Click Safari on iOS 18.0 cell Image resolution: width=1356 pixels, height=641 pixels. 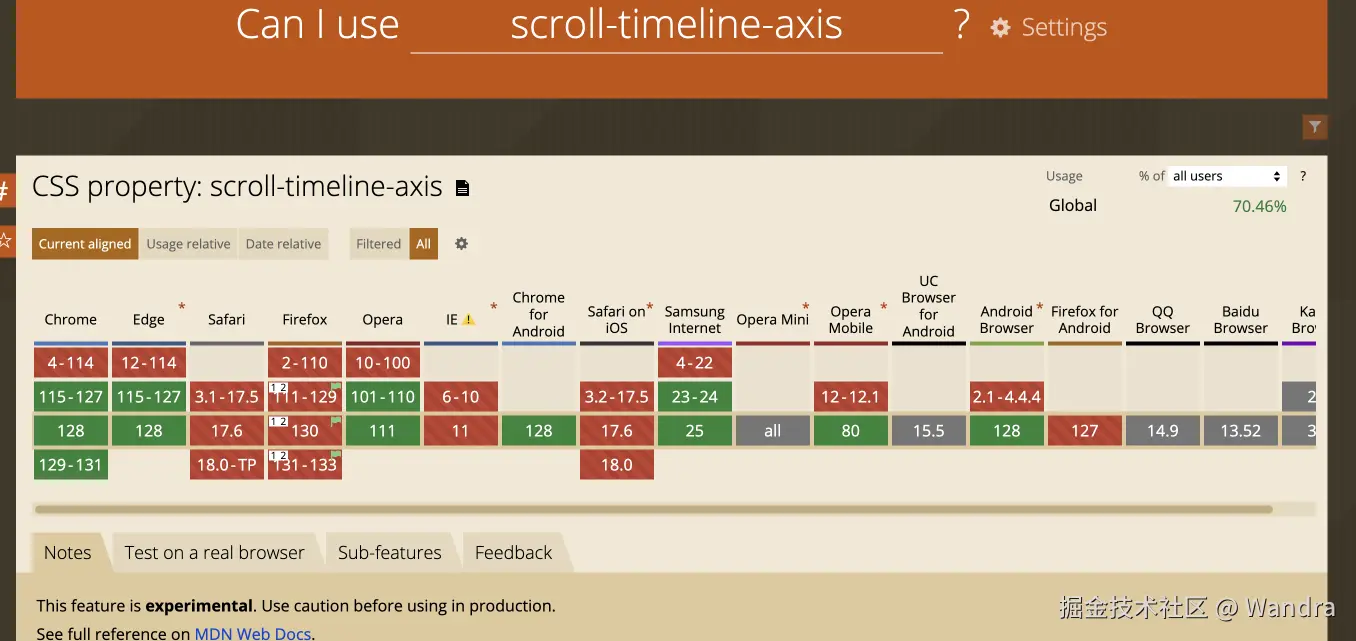coord(617,465)
